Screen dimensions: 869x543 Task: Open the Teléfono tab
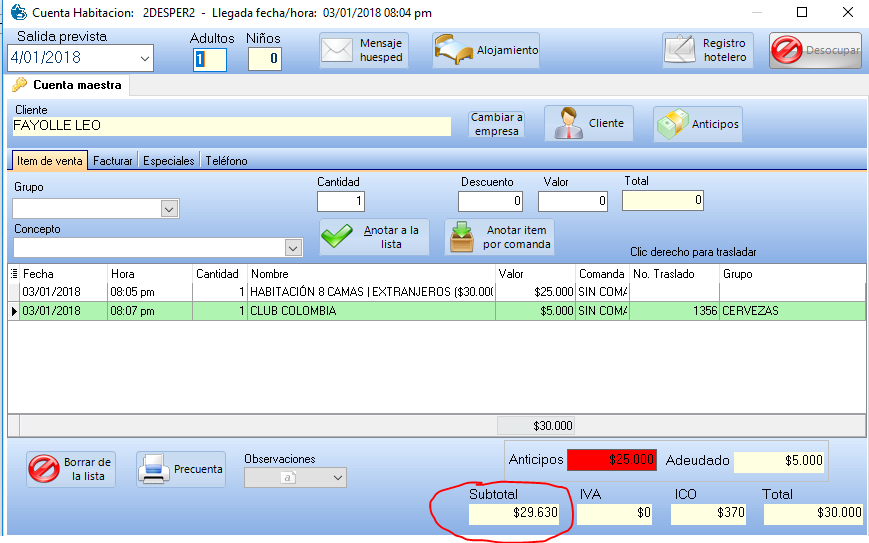point(226,160)
